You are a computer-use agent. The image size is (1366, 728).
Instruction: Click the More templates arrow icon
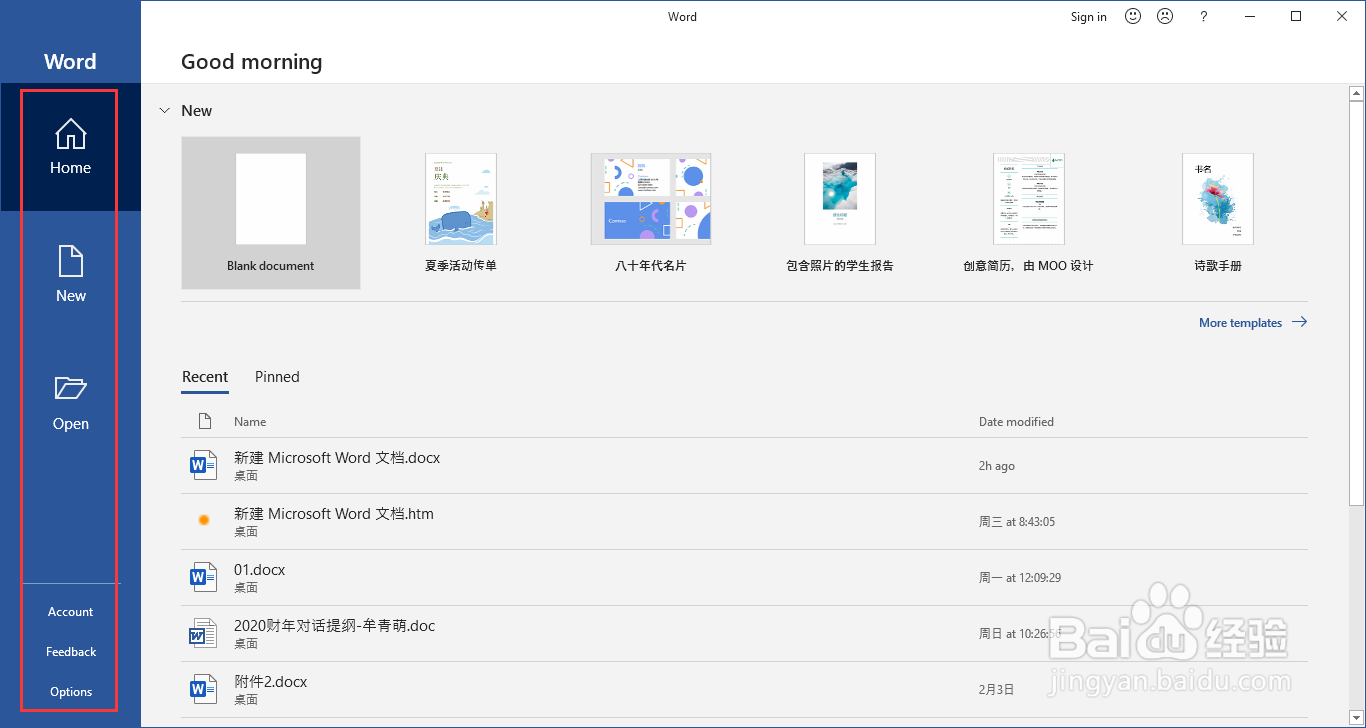[x=1299, y=322]
